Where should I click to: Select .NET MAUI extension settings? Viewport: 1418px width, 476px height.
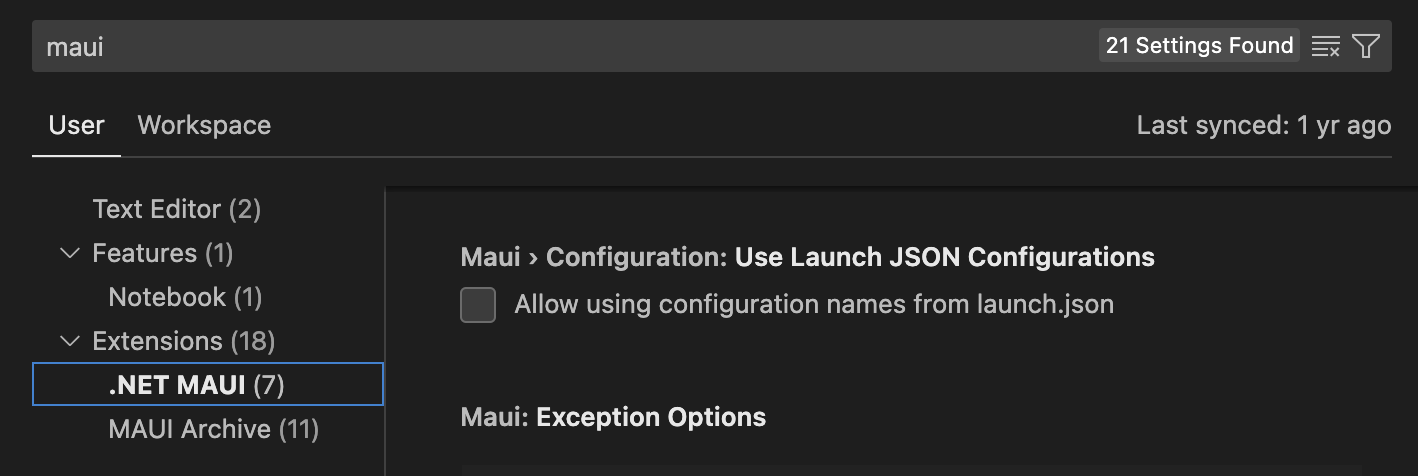[x=208, y=385]
